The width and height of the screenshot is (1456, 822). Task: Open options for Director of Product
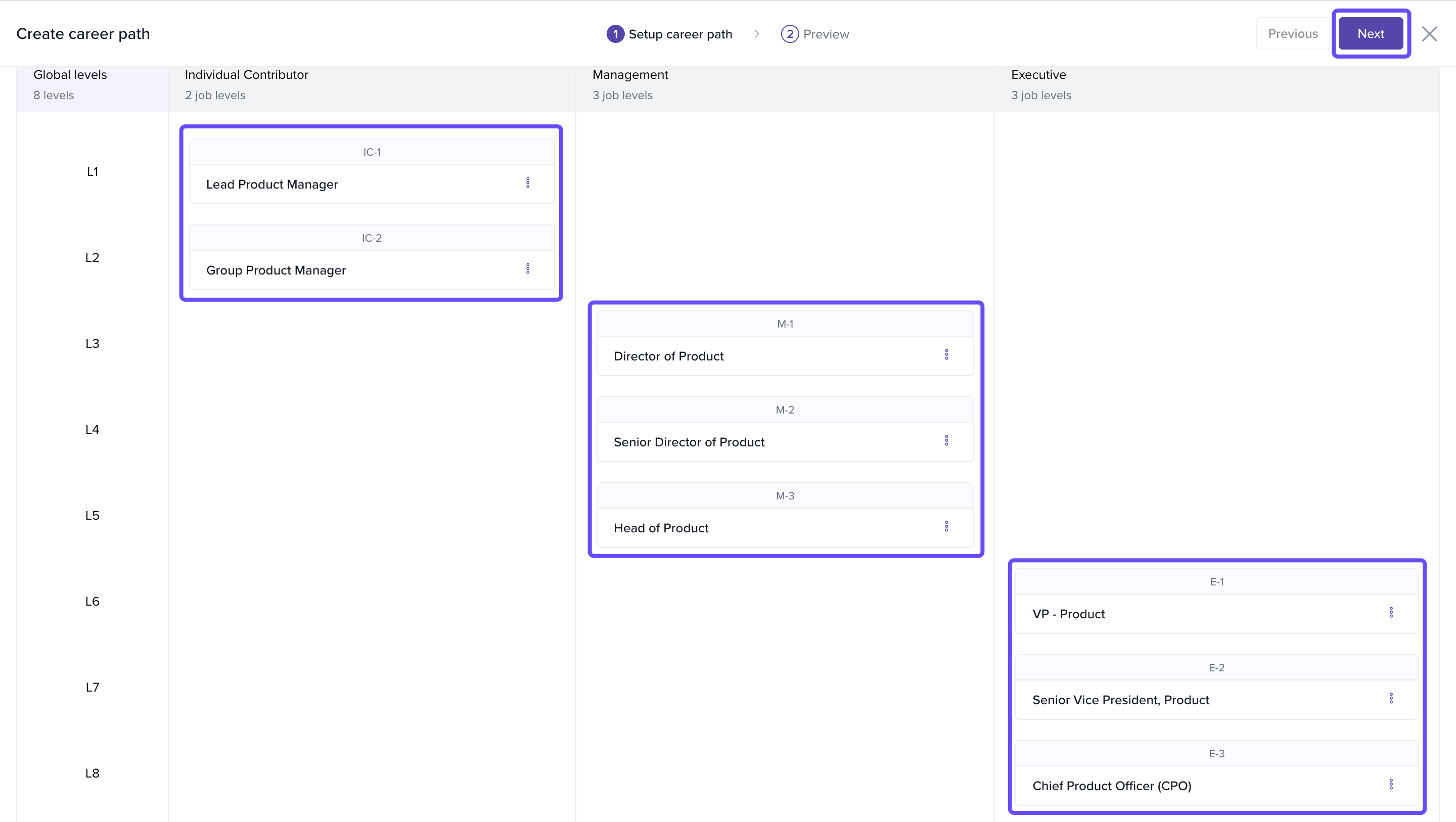point(946,354)
